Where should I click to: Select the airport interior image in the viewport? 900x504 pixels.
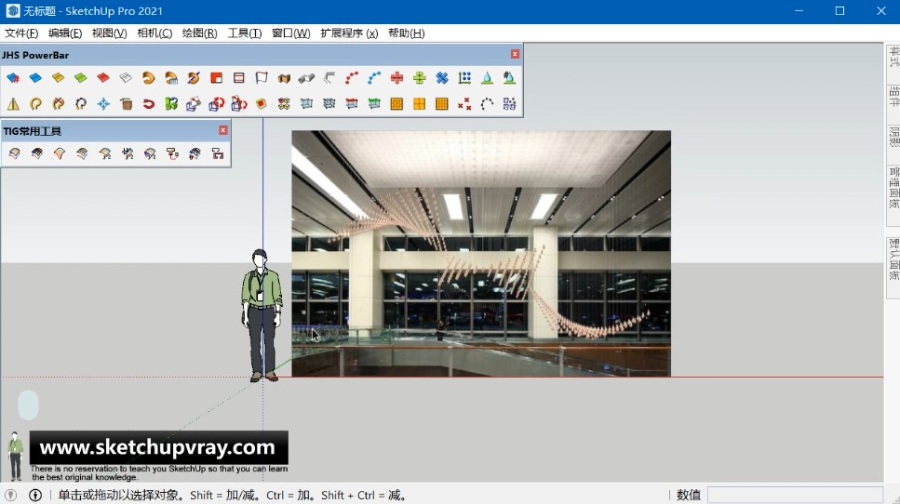pyautogui.click(x=481, y=253)
